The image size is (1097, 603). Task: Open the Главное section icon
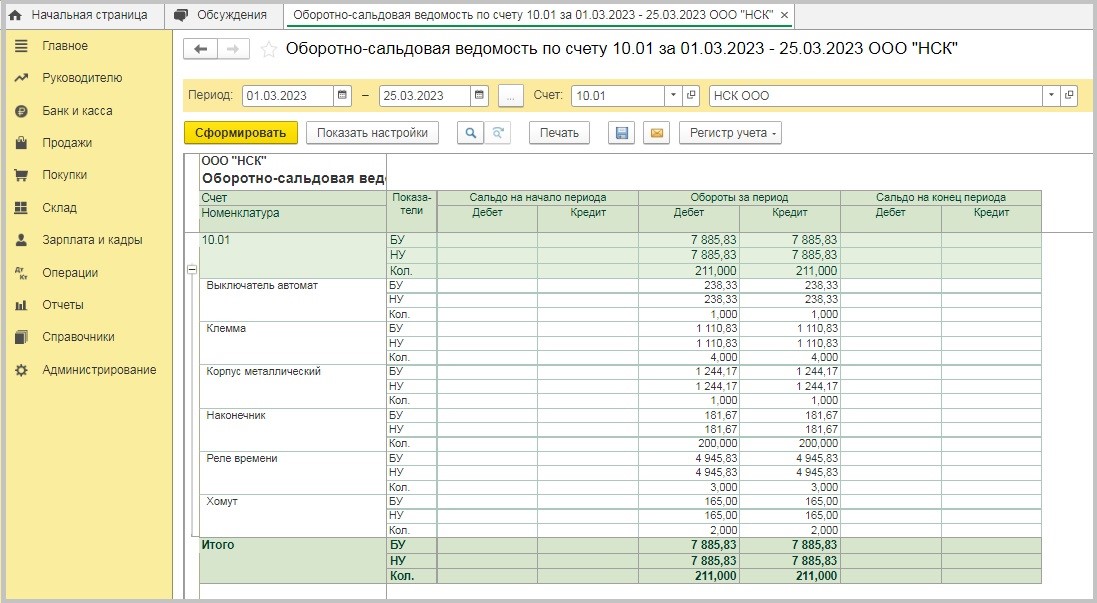[21, 46]
